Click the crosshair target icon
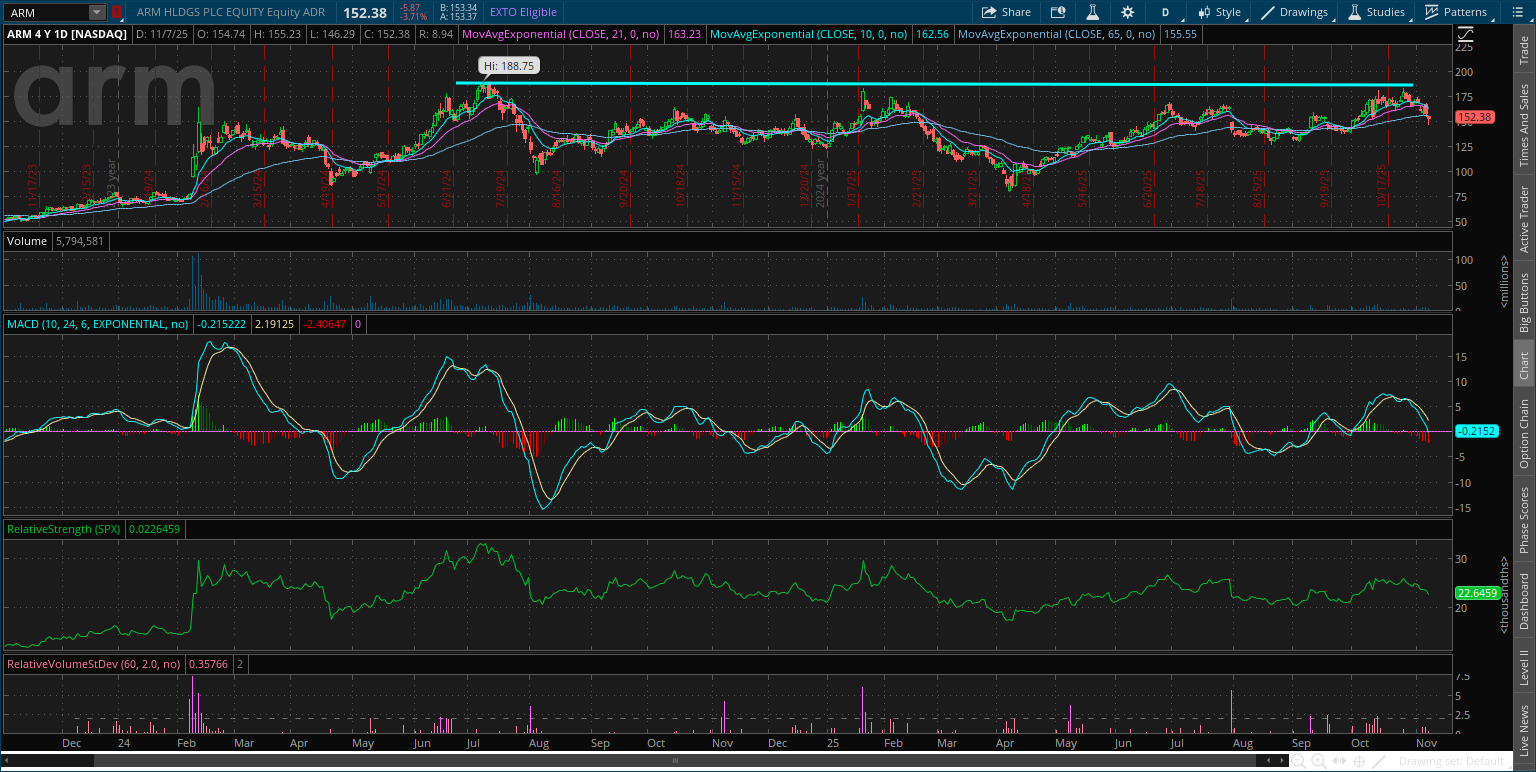Screen dimensions: 1536x772 coord(1359,761)
